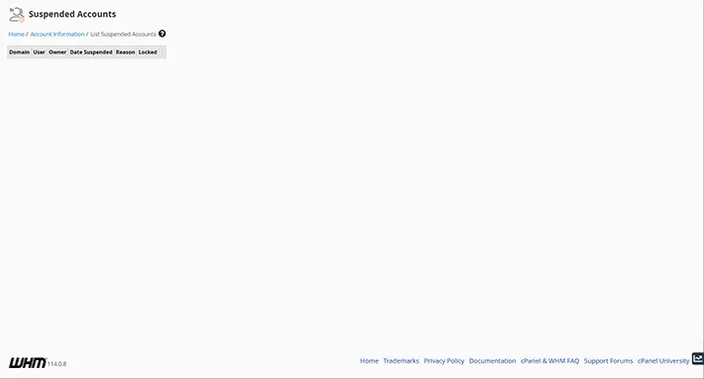Open the statistics chart icon at bottom right
The width and height of the screenshot is (704, 379).
[x=698, y=358]
